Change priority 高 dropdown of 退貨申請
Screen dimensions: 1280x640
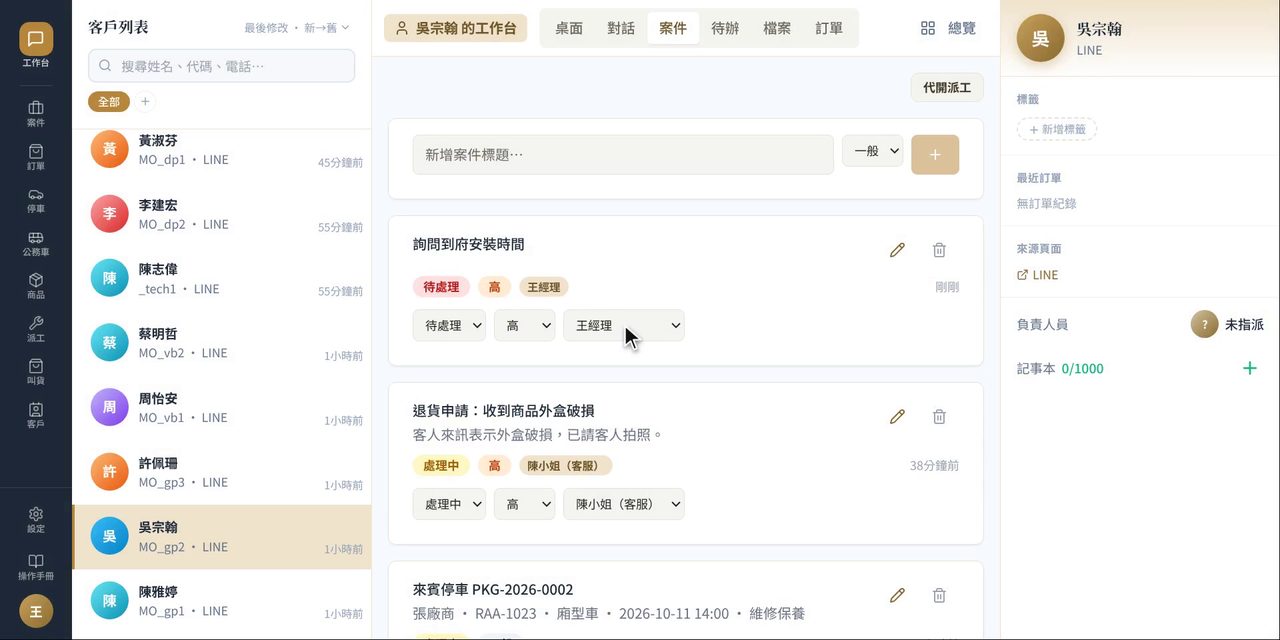524,504
